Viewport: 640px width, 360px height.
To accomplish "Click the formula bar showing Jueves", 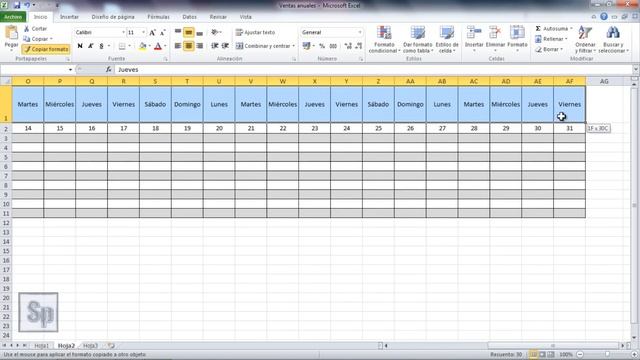I will [373, 70].
